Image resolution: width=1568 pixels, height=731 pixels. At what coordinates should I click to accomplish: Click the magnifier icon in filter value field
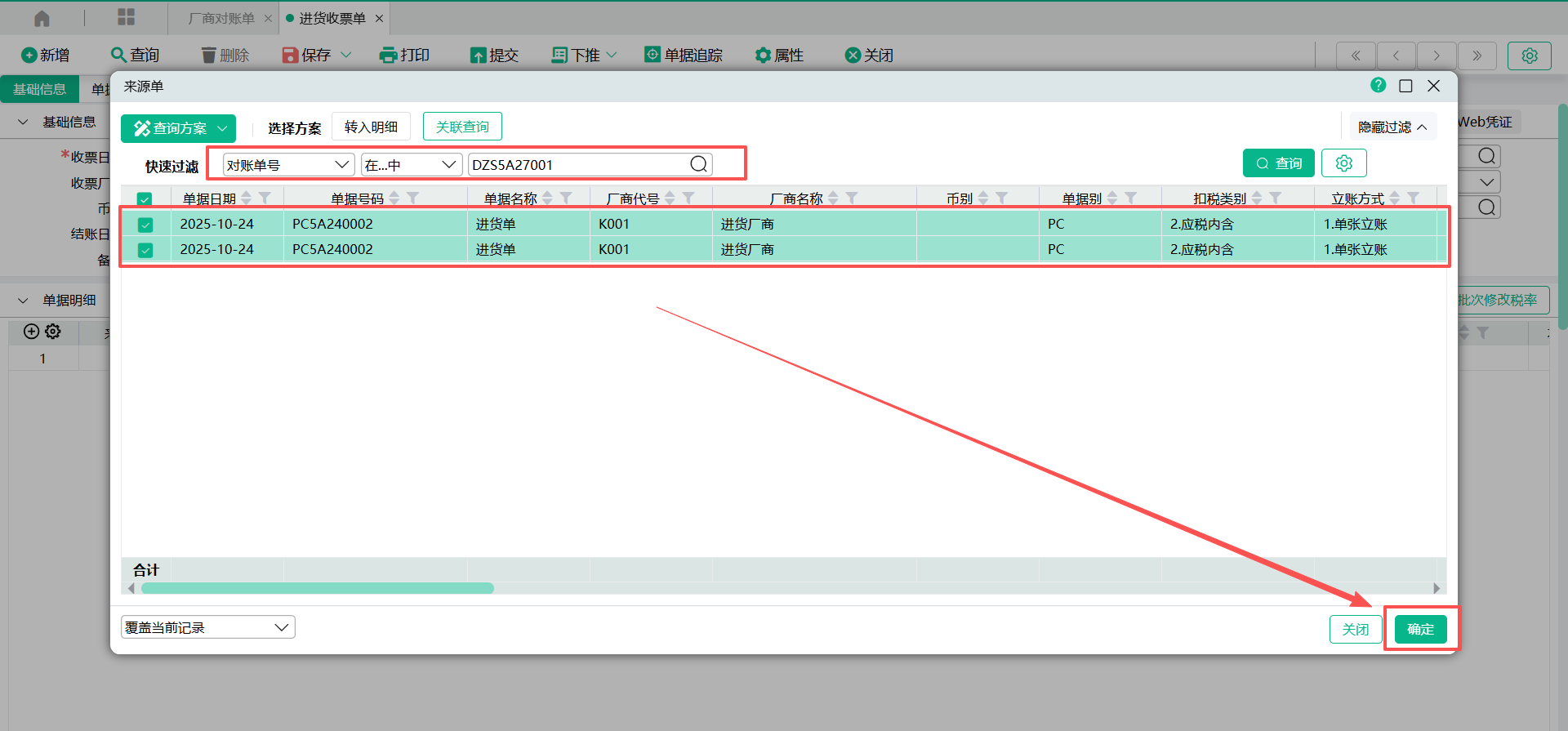point(698,165)
